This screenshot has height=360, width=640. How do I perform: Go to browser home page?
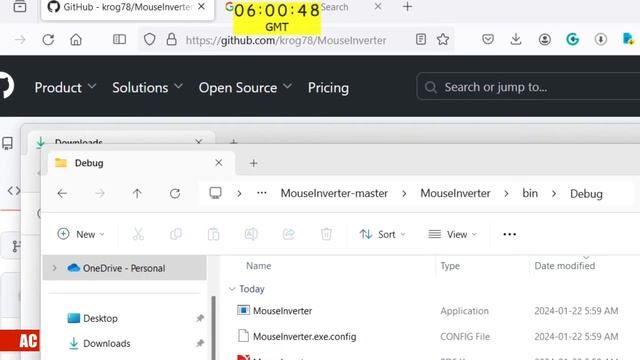pyautogui.click(x=76, y=40)
